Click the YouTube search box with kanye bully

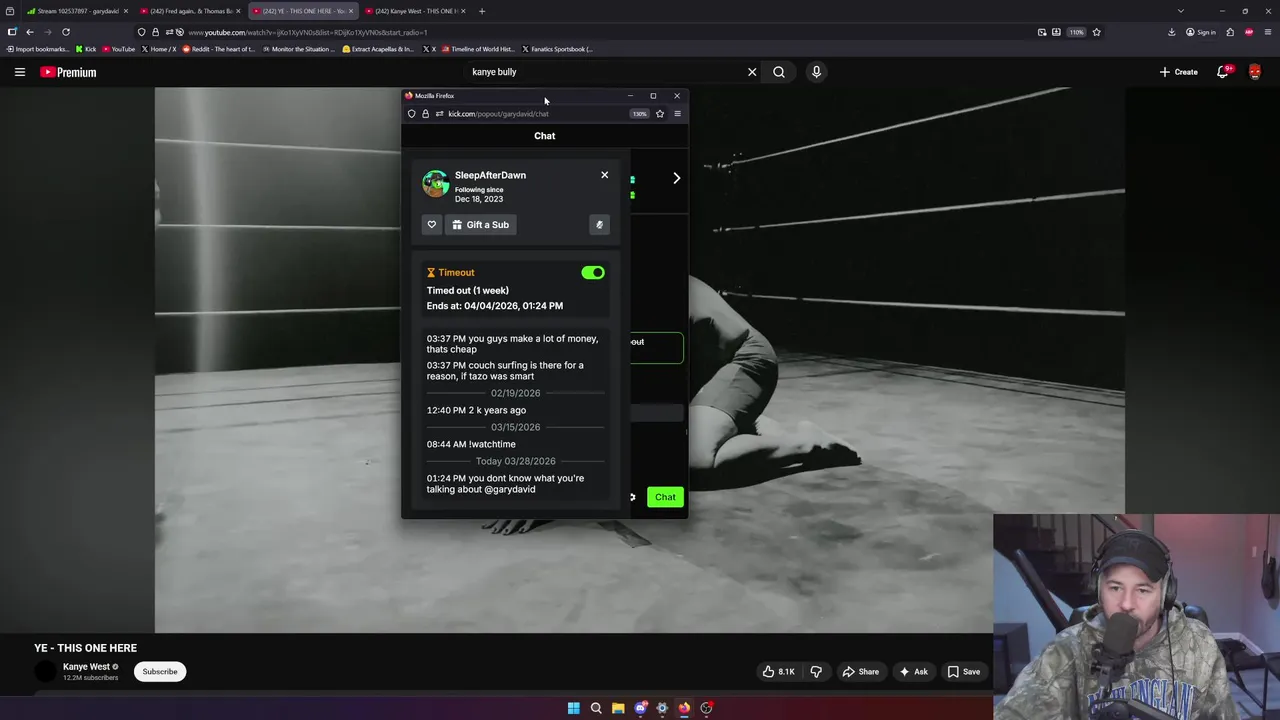(x=605, y=72)
